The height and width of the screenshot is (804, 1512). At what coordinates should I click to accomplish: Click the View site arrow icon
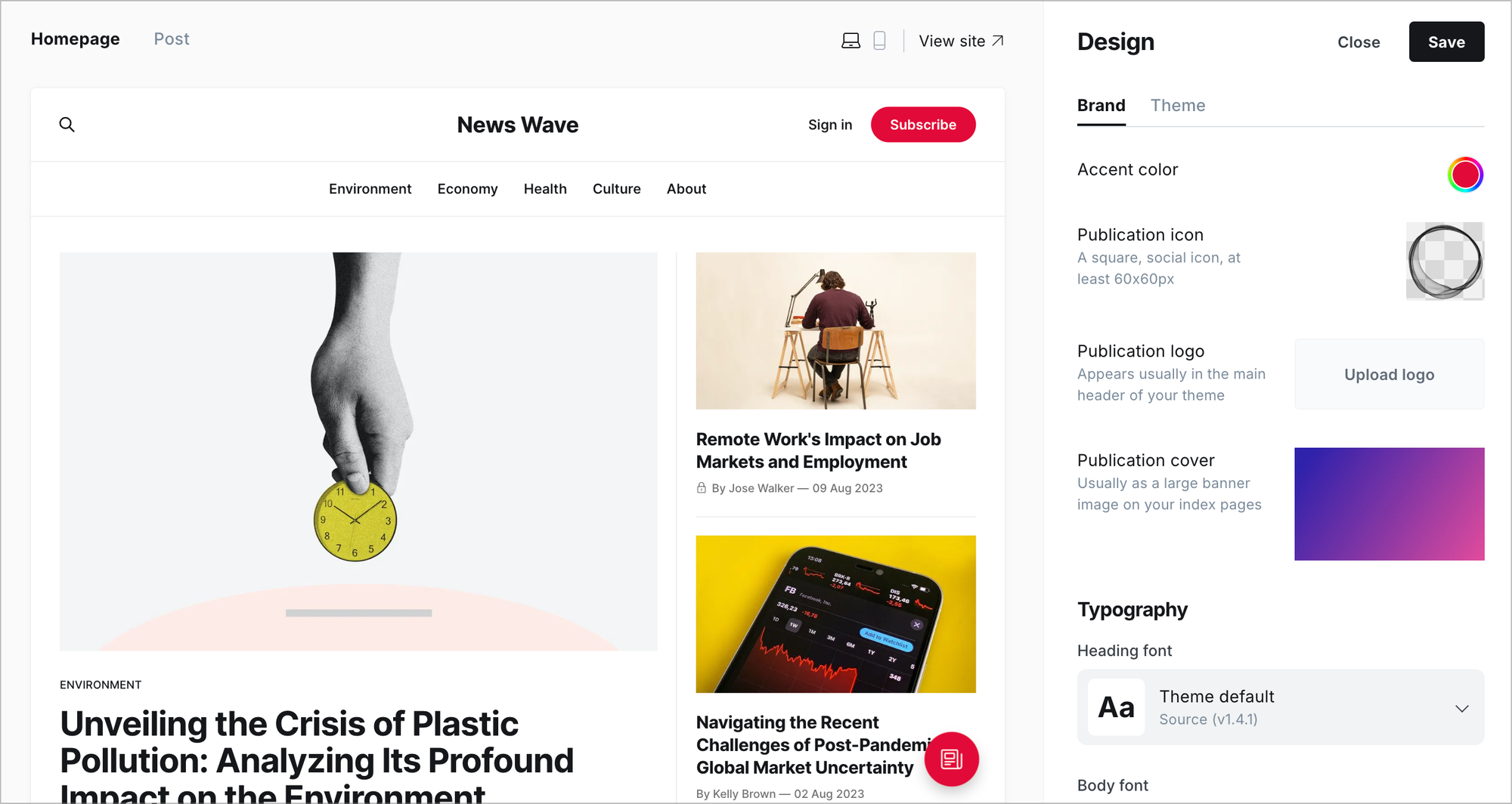coord(998,41)
